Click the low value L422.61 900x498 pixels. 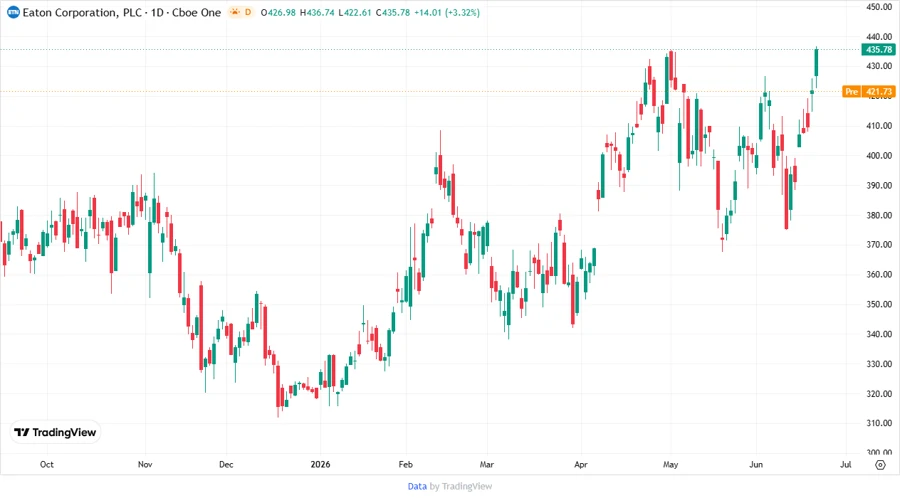pyautogui.click(x=355, y=13)
